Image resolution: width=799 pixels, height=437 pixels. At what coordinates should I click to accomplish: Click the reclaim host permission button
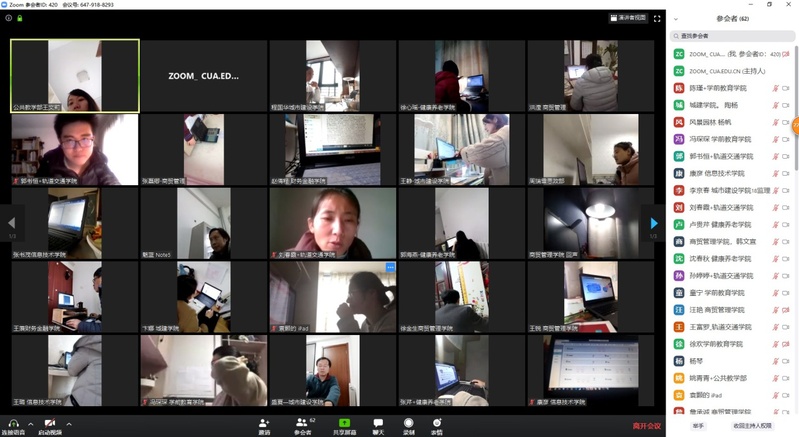pos(752,425)
